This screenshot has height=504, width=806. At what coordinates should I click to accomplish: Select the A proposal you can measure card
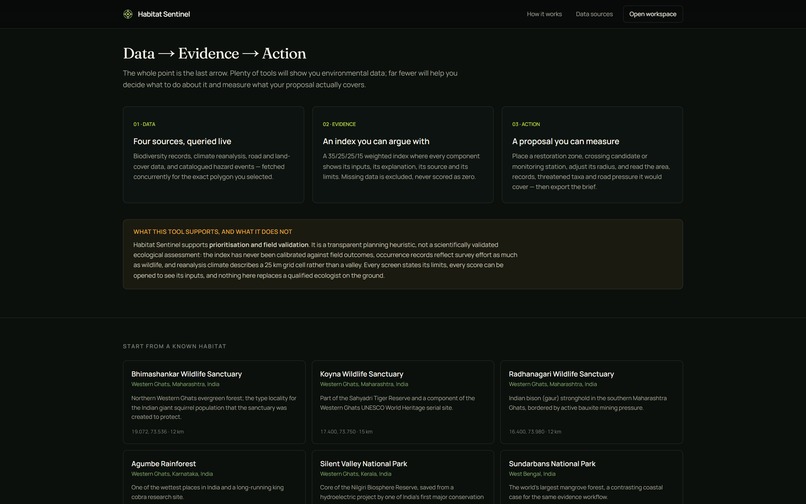click(x=592, y=155)
